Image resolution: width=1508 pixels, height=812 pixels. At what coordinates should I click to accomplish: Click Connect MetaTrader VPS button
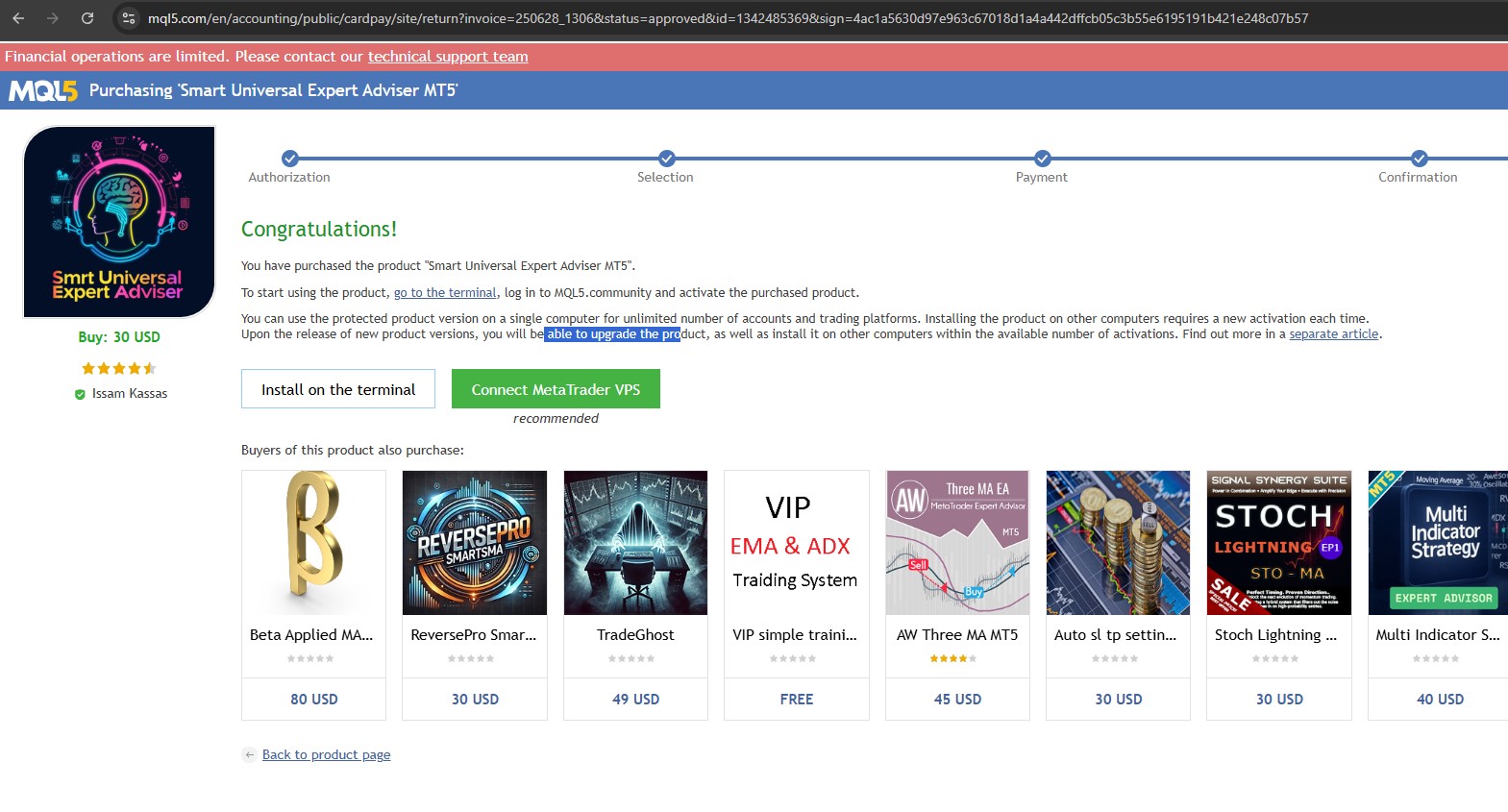[556, 389]
